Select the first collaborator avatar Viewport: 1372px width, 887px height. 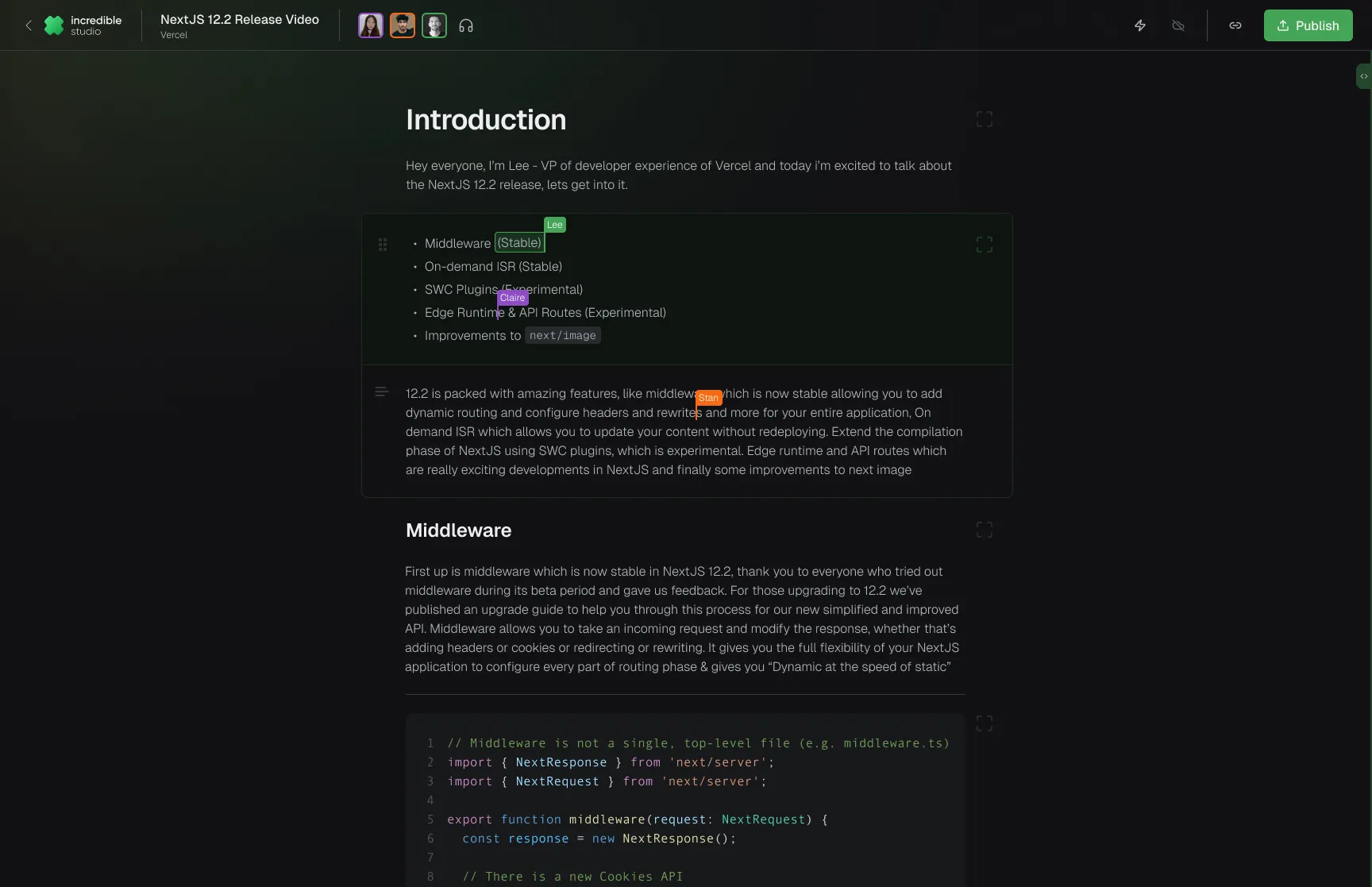pos(371,25)
